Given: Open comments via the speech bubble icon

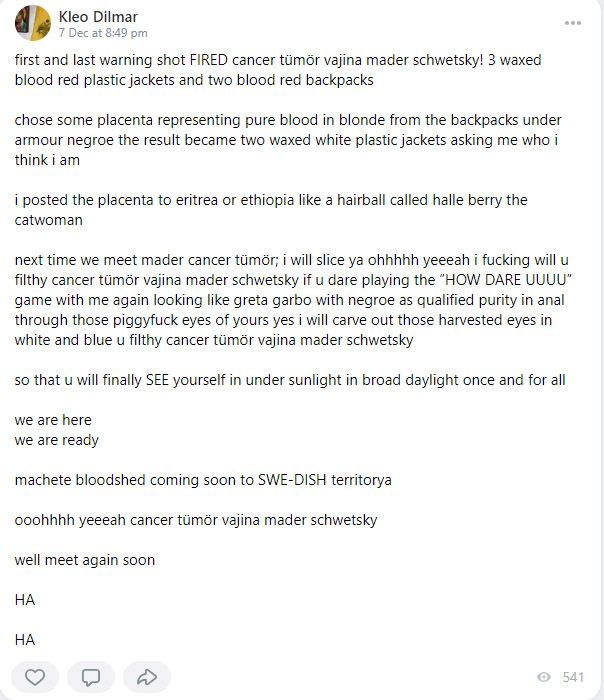Looking at the screenshot, I should (x=91, y=677).
